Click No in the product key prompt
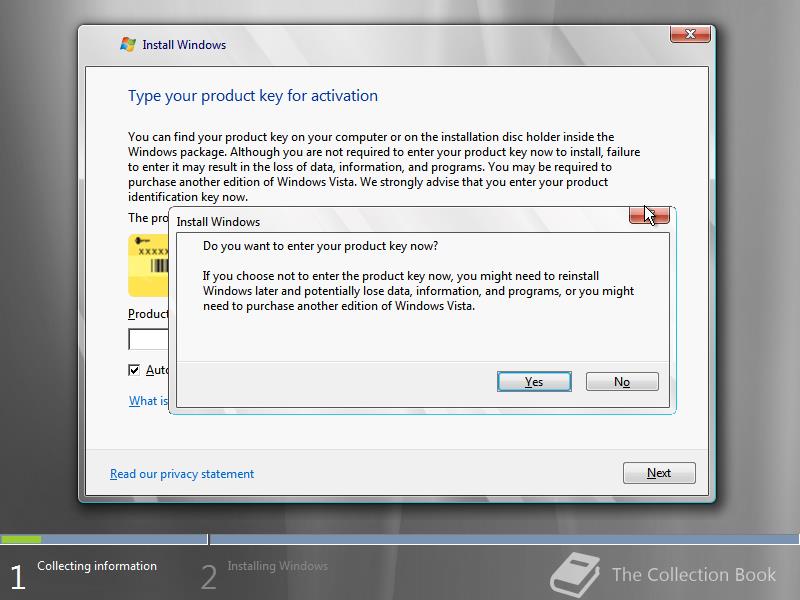 click(x=622, y=382)
